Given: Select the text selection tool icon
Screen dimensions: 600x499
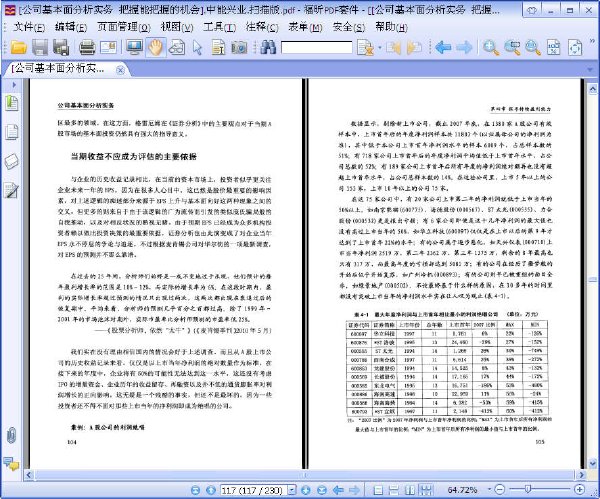Looking at the screenshot, I should click(x=218, y=48).
